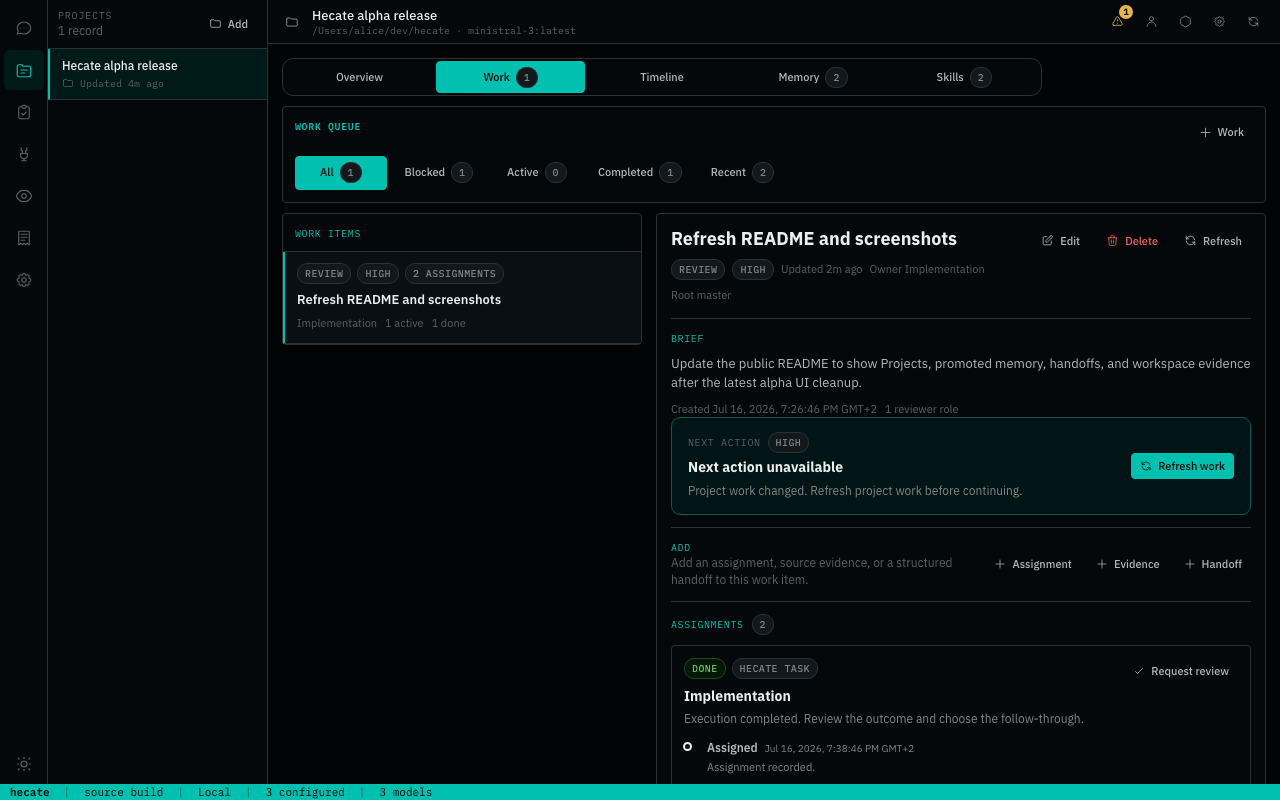Click 'Local' in status bar
This screenshot has height=800, width=1280.
tap(214, 792)
